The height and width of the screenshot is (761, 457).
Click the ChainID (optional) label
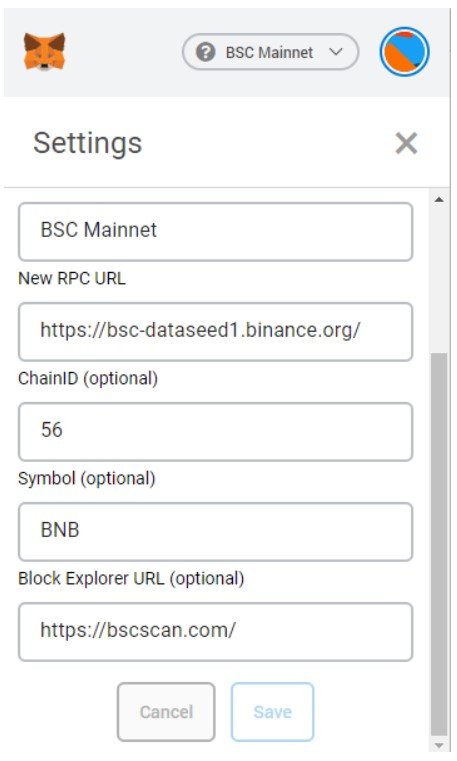point(88,379)
